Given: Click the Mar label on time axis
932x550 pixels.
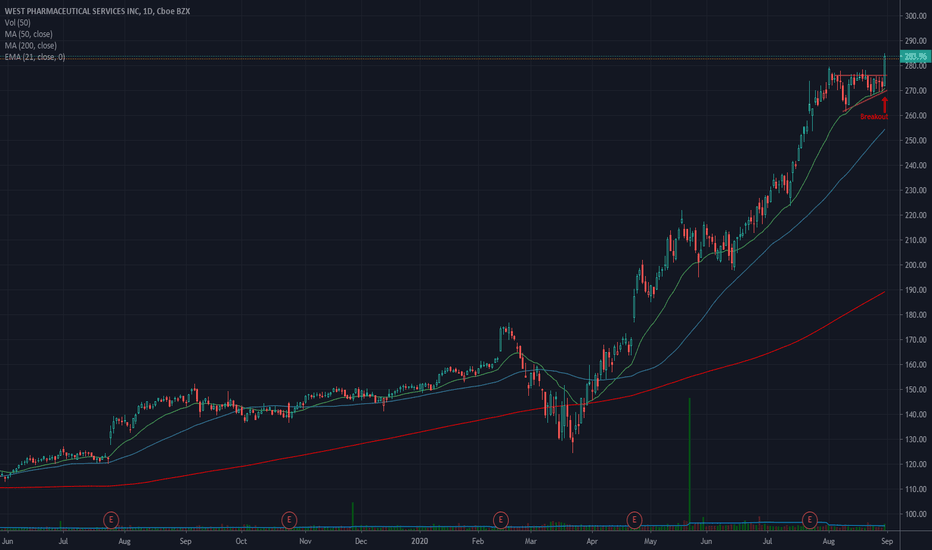Looking at the screenshot, I should click(x=530, y=541).
